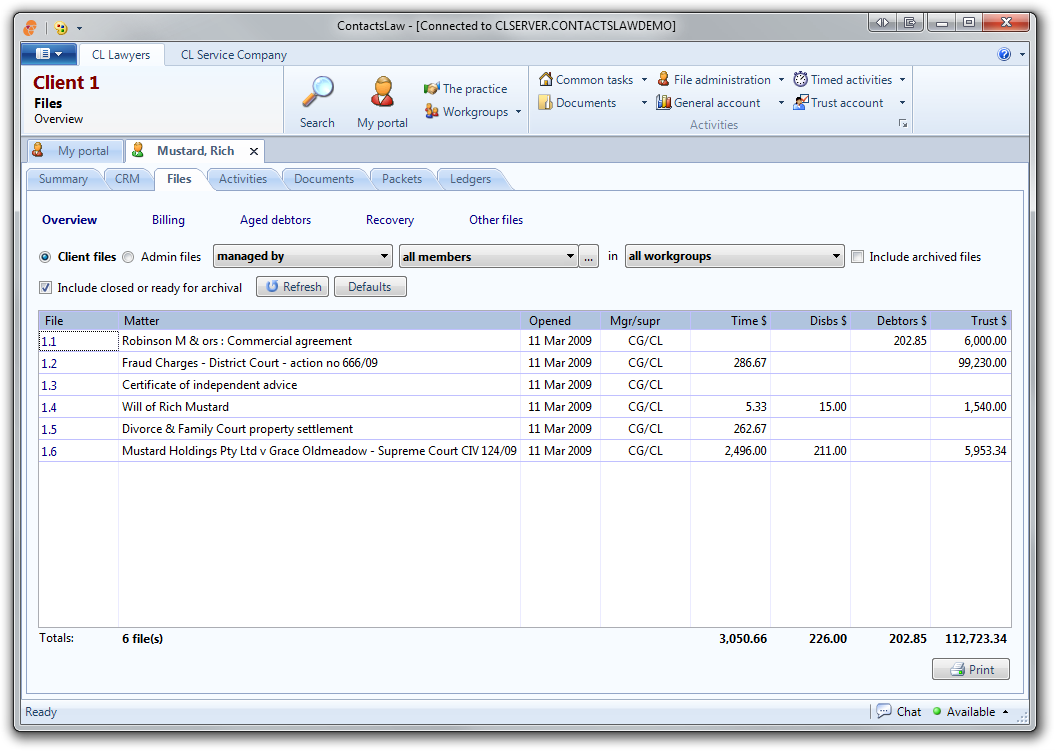Select 'Certificate of independent advice' matter
Viewport: 1055px width, 751px height.
tap(209, 385)
